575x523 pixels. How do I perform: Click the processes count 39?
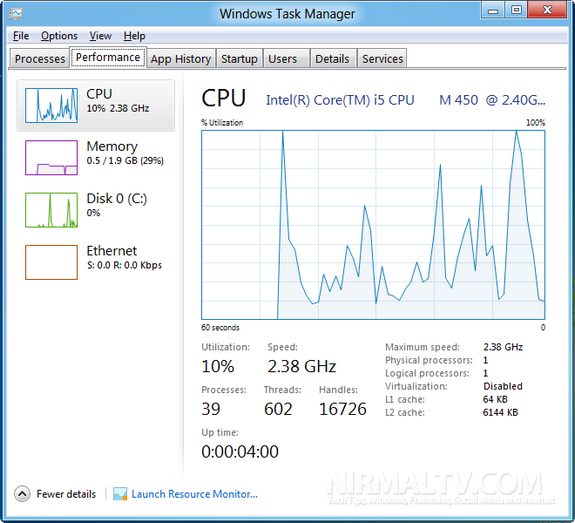click(211, 409)
